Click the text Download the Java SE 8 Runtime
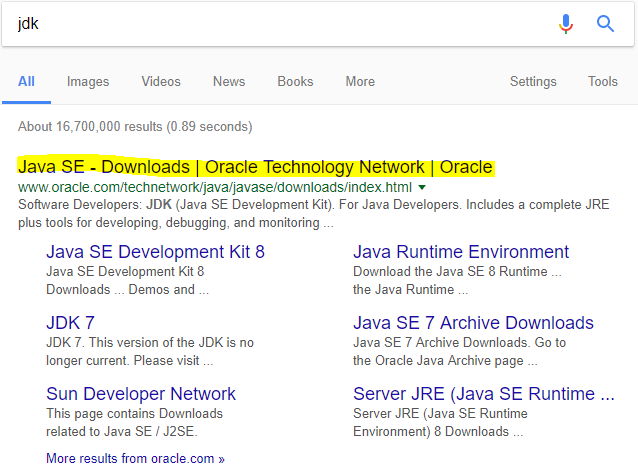This screenshot has height=473, width=638. click(x=457, y=272)
